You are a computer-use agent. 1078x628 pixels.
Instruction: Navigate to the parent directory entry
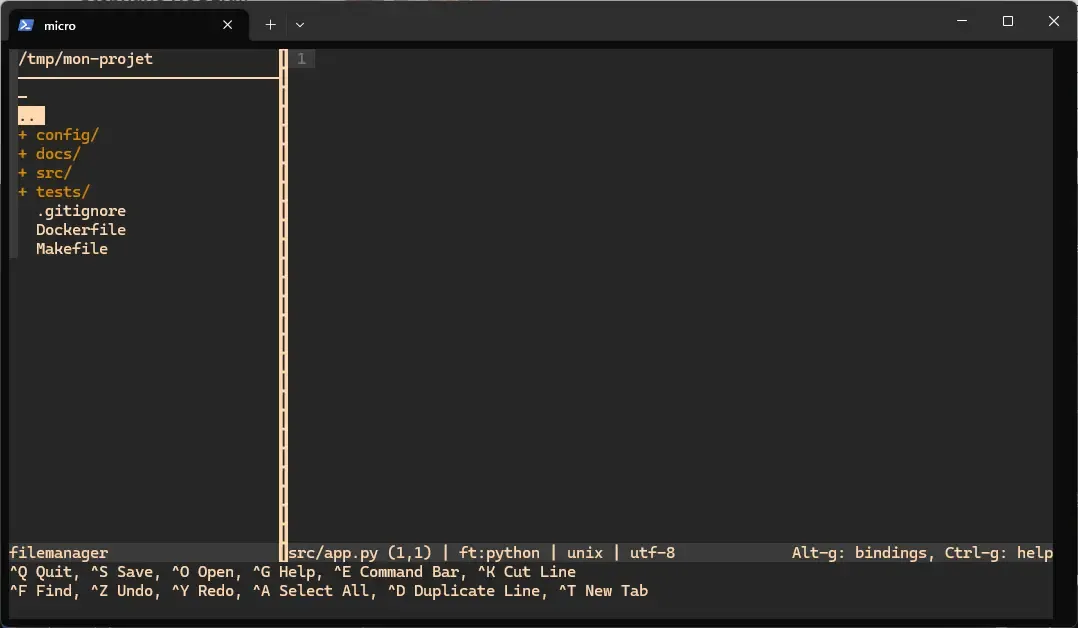tap(30, 115)
